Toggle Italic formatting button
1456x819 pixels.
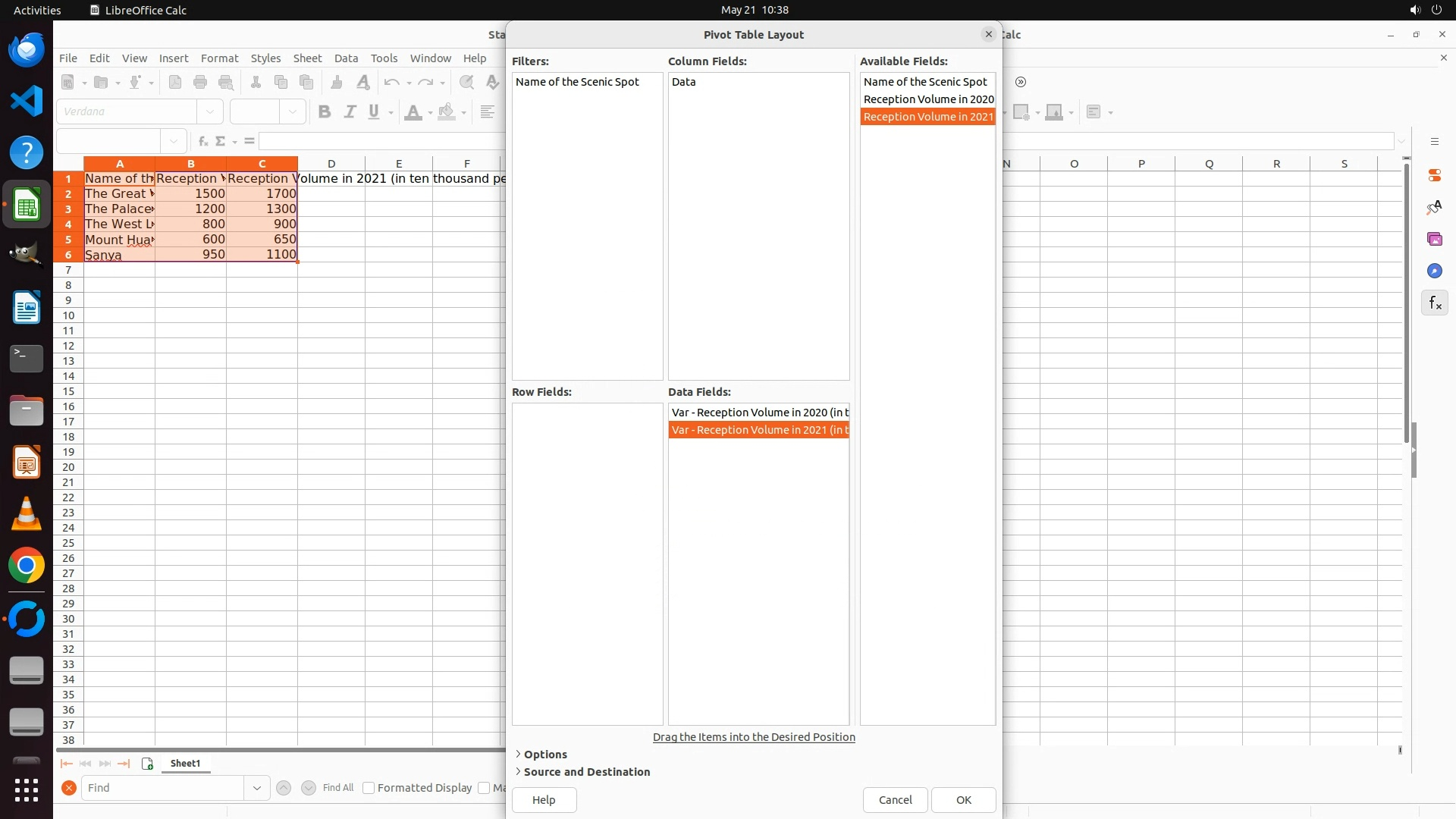point(350,112)
